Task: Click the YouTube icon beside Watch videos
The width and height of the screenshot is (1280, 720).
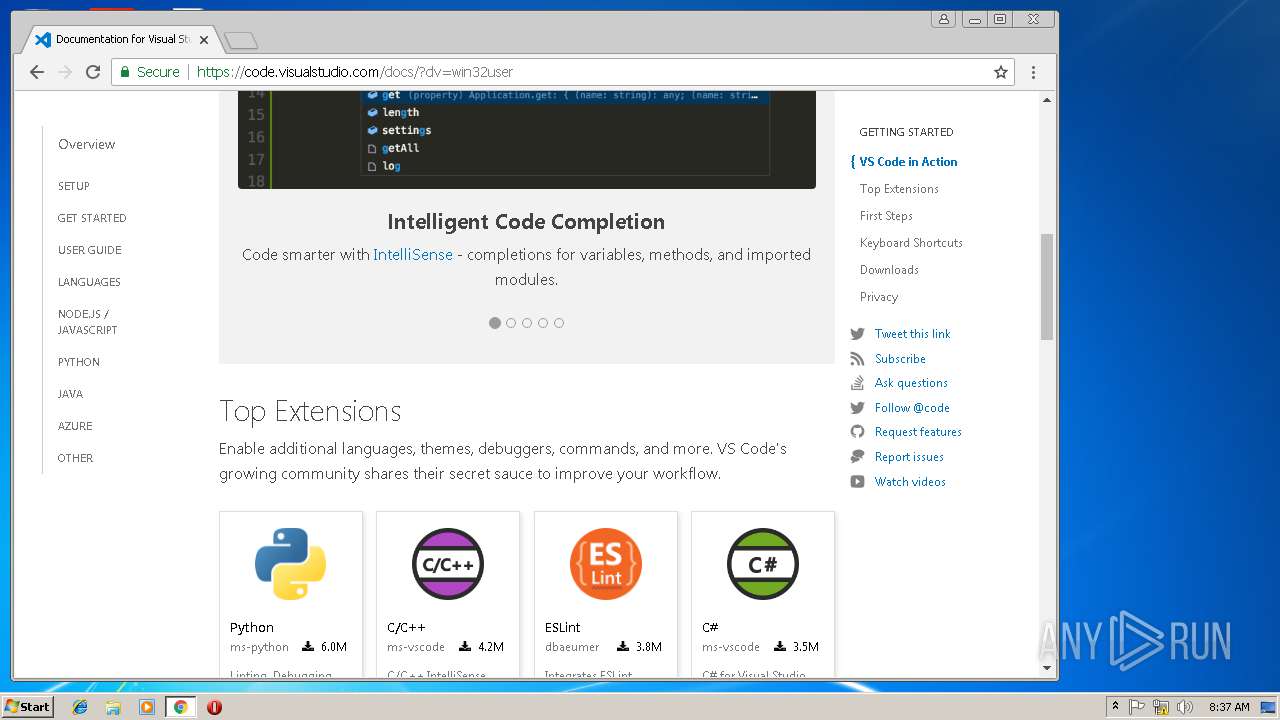Action: [857, 482]
